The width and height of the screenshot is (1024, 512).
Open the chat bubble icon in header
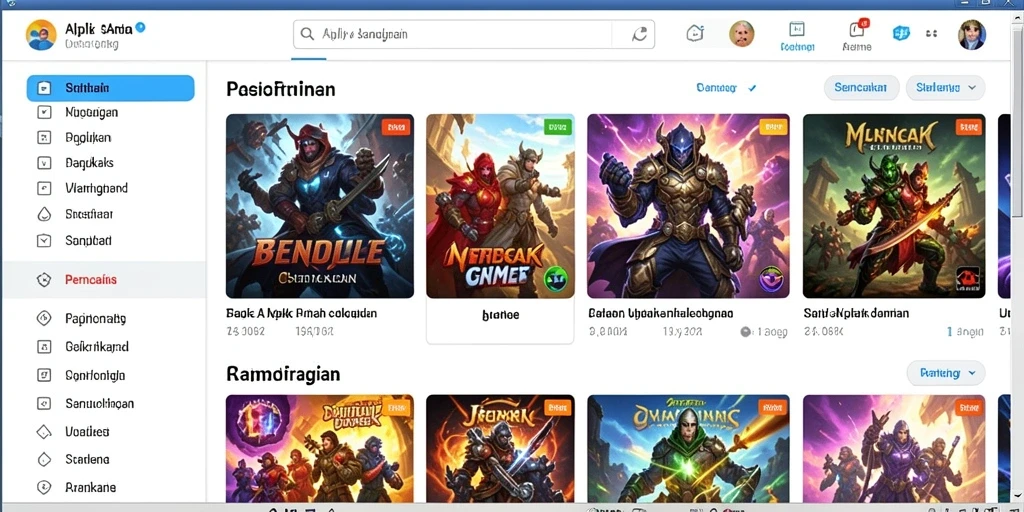[695, 33]
